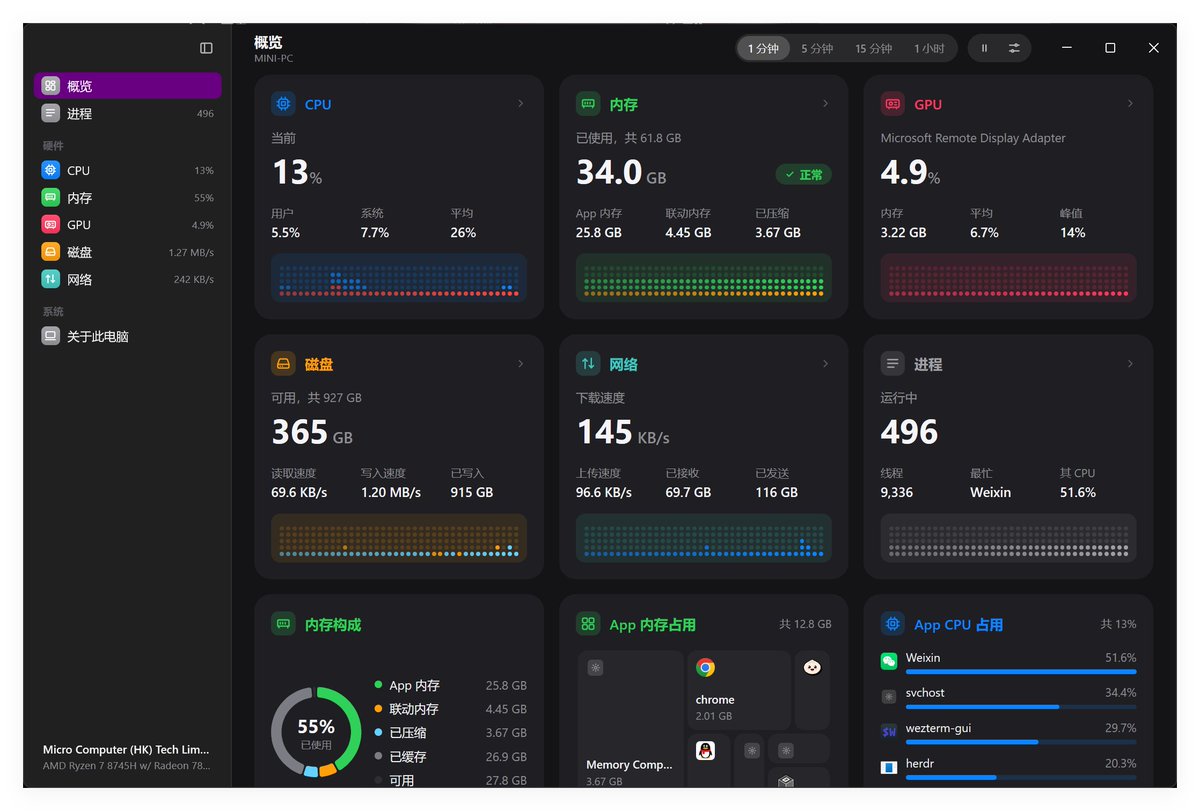Click the orange 磁盘 icon in the sidebar
1200x811 pixels.
tap(51, 252)
